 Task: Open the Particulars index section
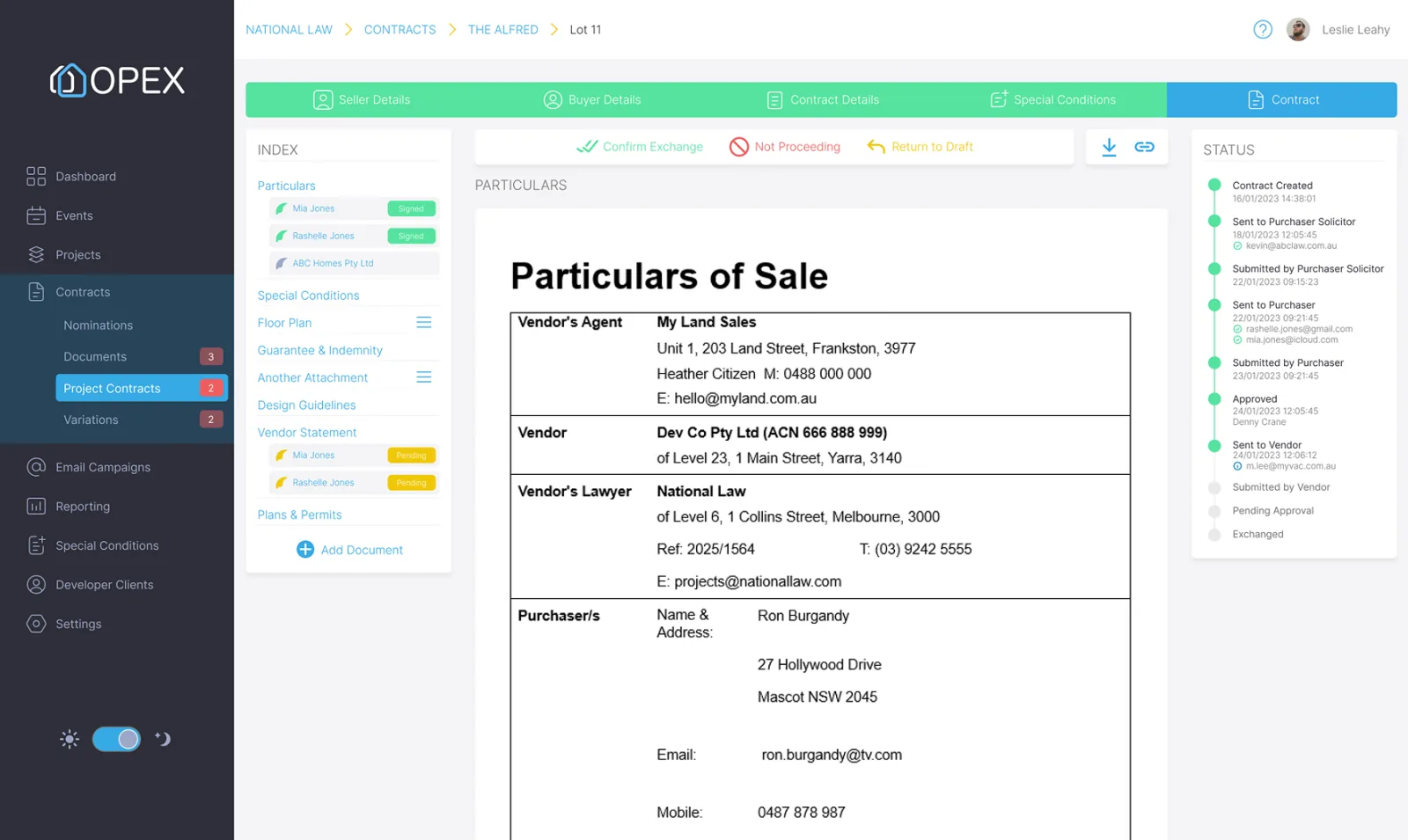(287, 186)
